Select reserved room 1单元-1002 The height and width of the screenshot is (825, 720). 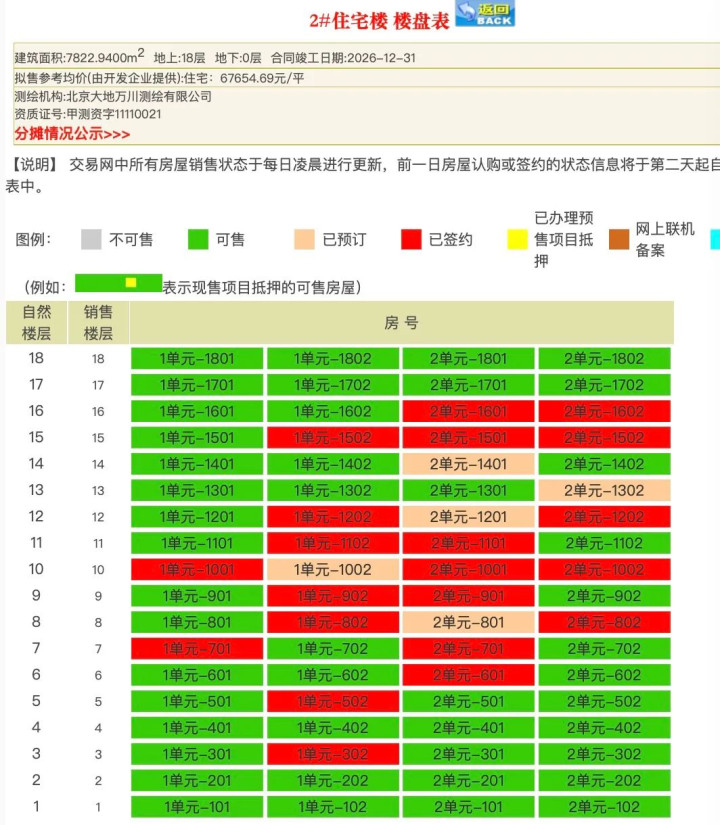(x=333, y=569)
